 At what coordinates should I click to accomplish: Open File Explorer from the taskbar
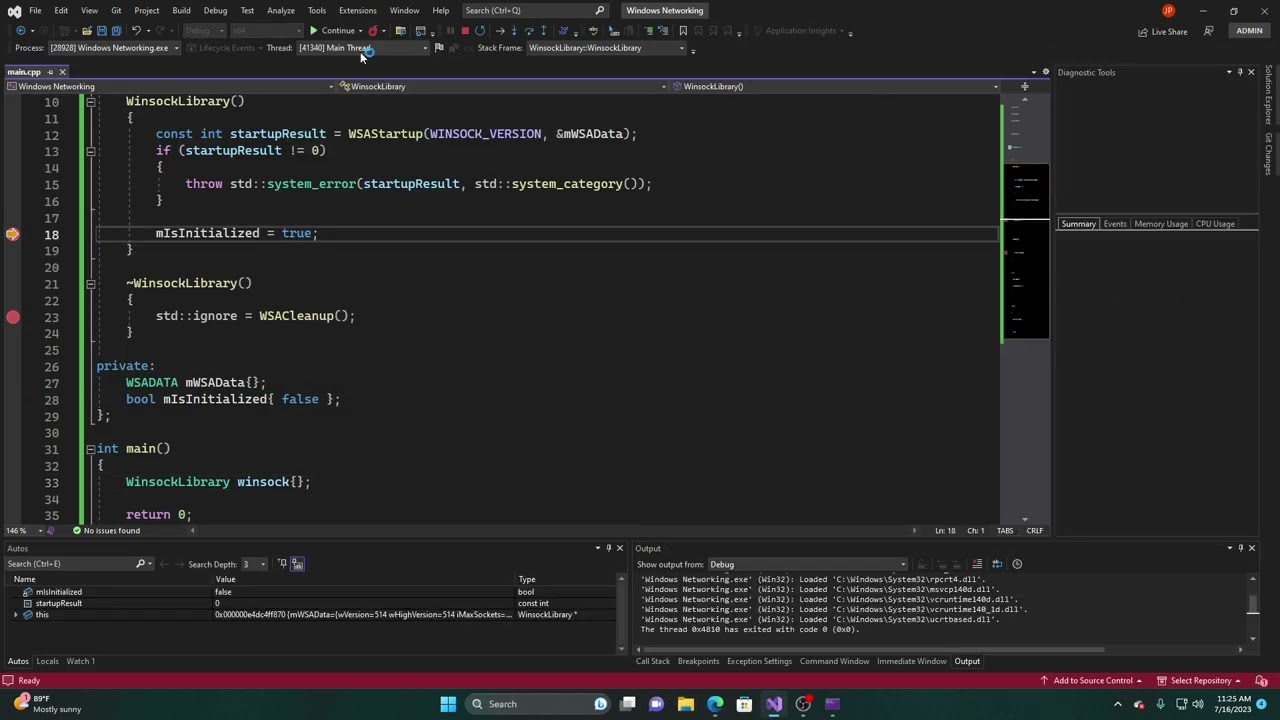[x=686, y=704]
